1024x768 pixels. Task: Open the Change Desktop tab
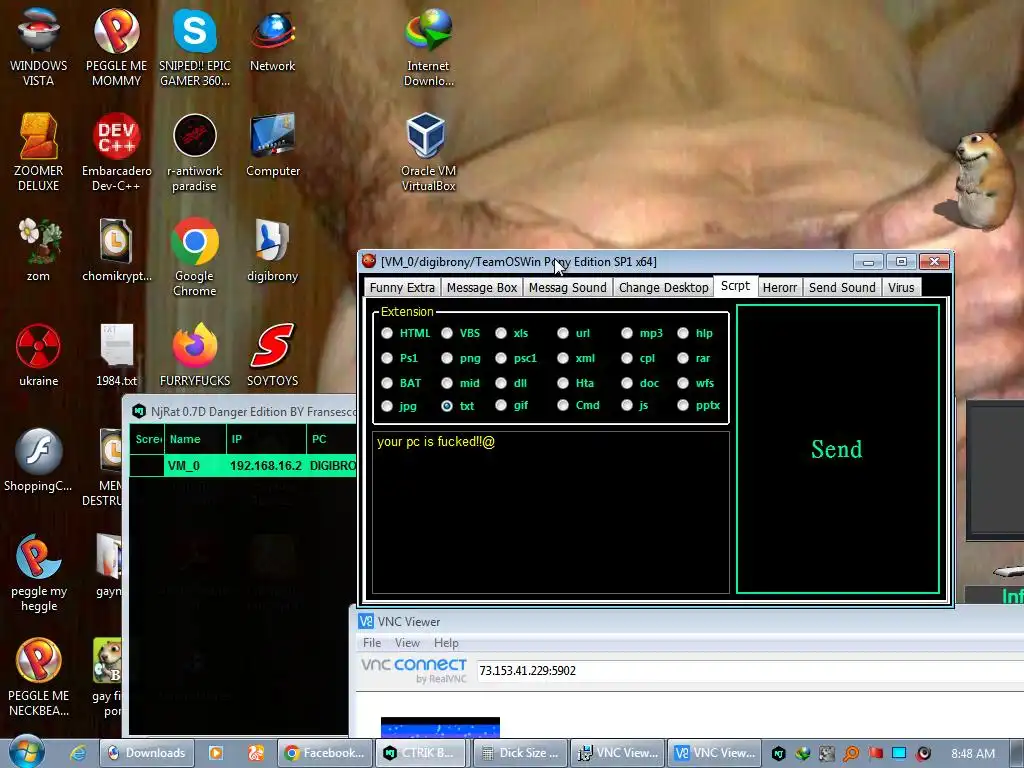(x=664, y=287)
